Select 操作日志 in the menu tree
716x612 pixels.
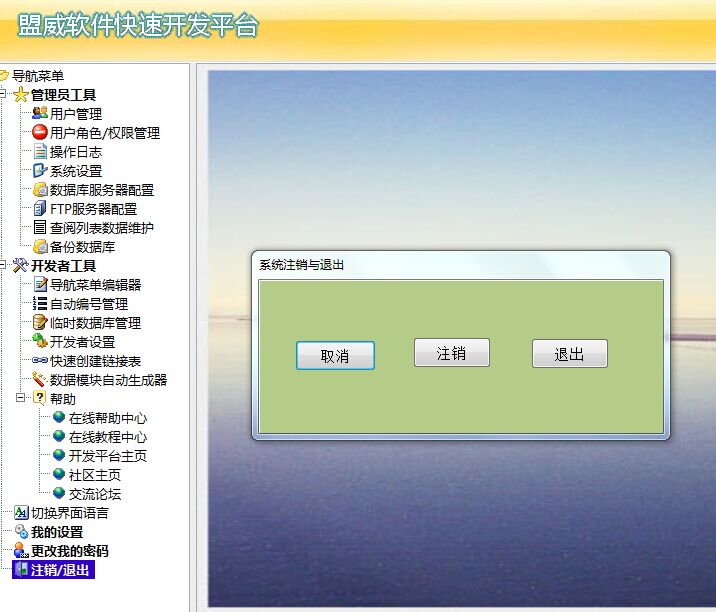(76, 152)
